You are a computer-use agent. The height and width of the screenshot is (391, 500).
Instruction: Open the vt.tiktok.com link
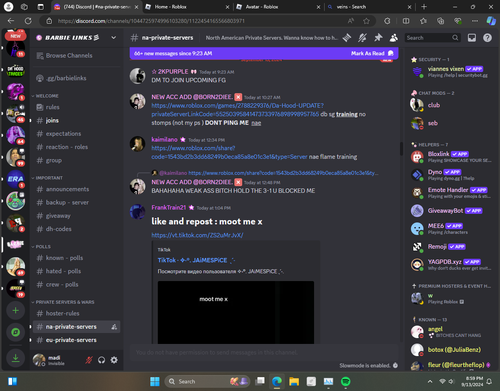click(x=197, y=235)
